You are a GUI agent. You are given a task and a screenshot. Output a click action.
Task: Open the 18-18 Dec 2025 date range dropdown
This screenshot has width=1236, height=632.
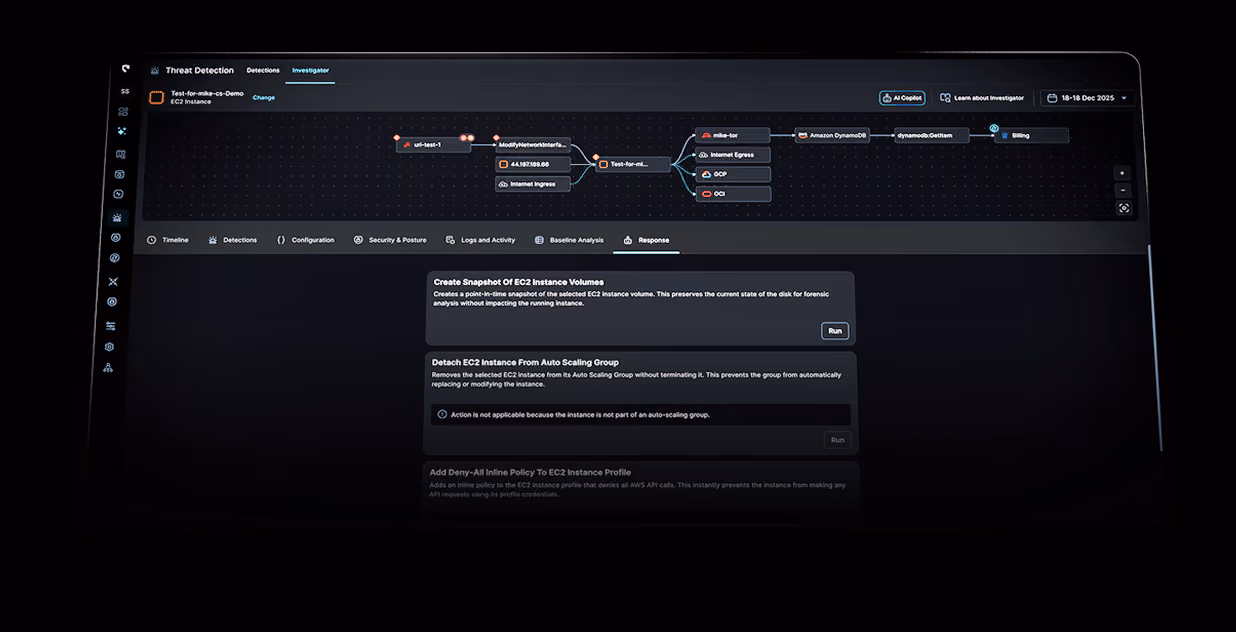[1087, 98]
